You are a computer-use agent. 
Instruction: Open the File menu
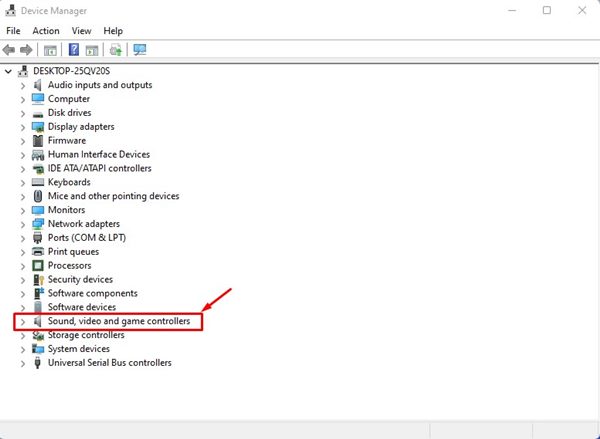13,31
